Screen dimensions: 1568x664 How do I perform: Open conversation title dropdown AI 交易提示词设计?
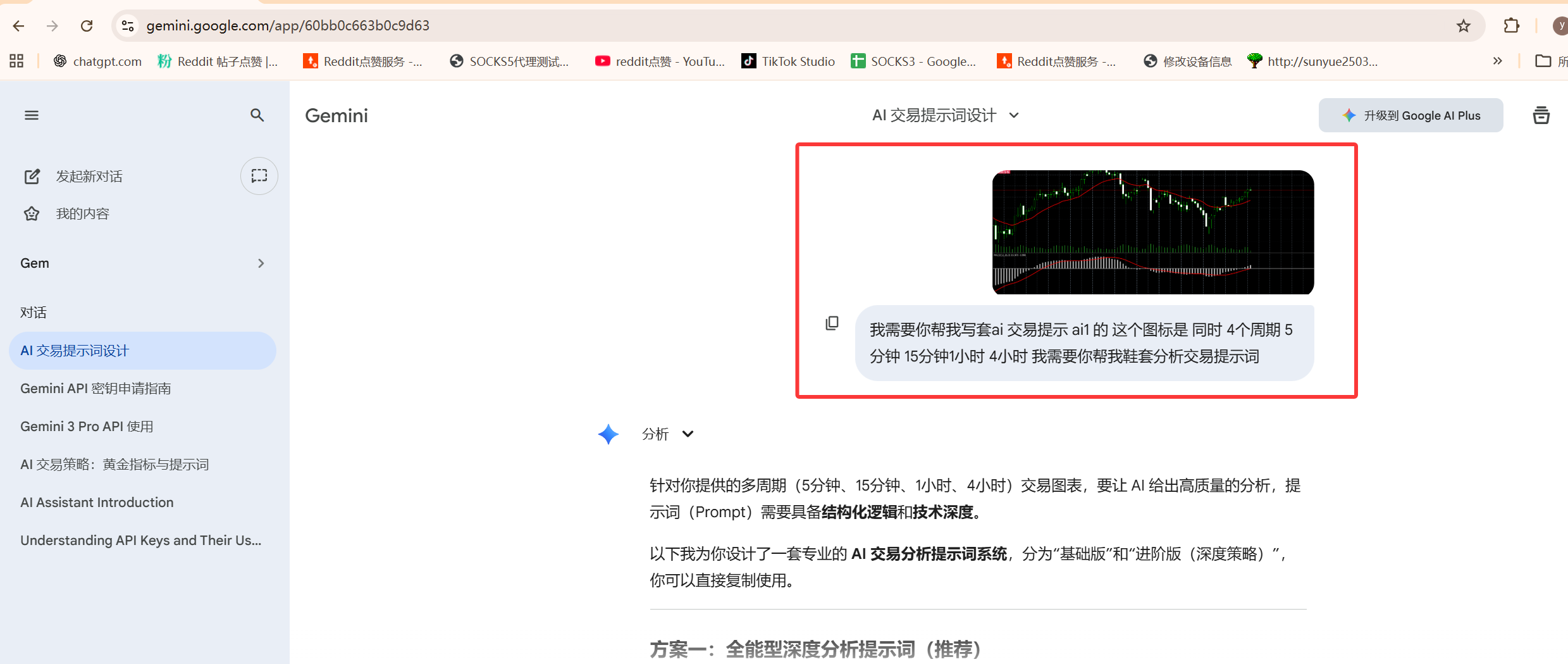(x=946, y=115)
